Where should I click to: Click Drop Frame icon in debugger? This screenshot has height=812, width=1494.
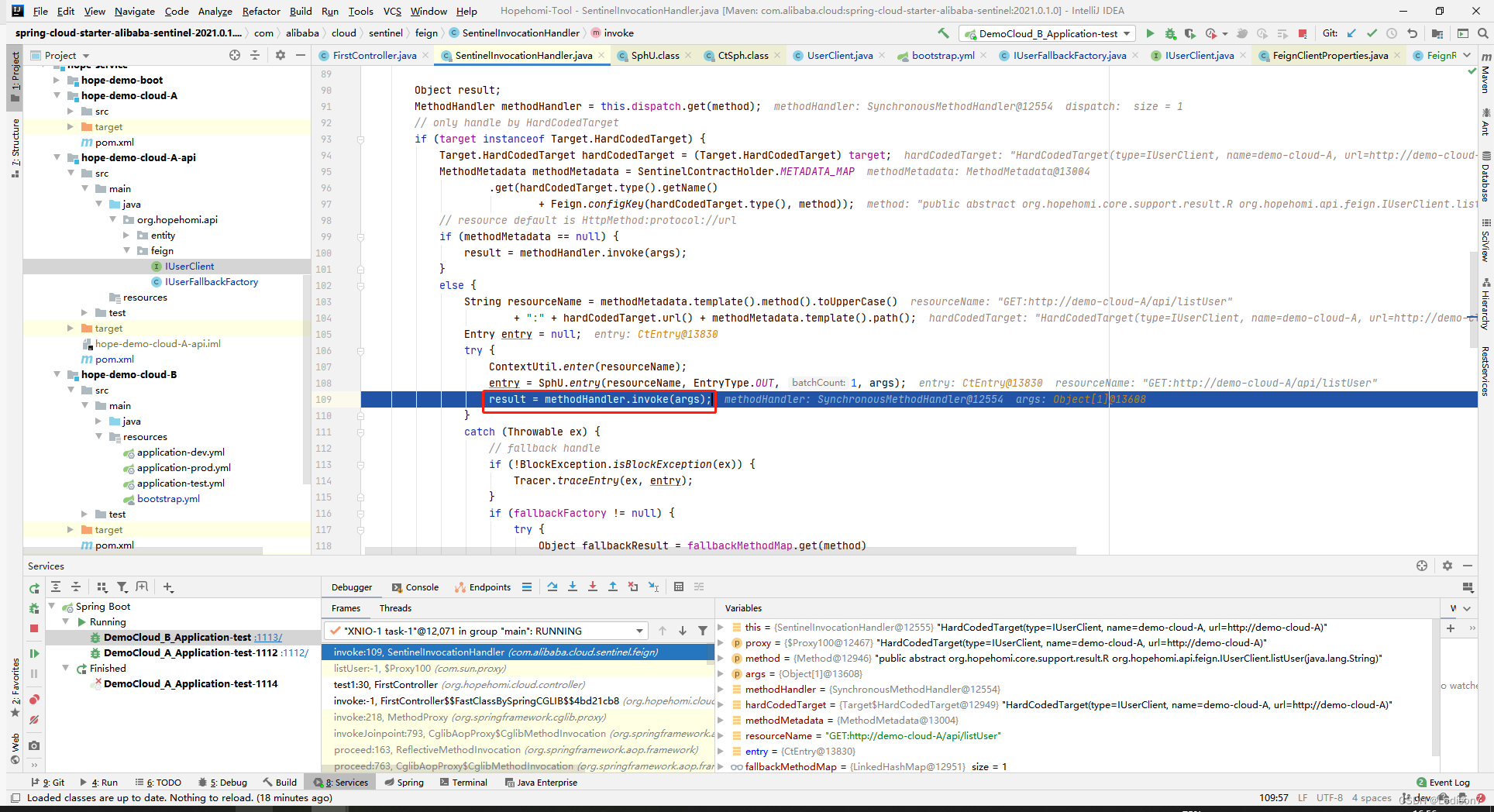(x=633, y=587)
